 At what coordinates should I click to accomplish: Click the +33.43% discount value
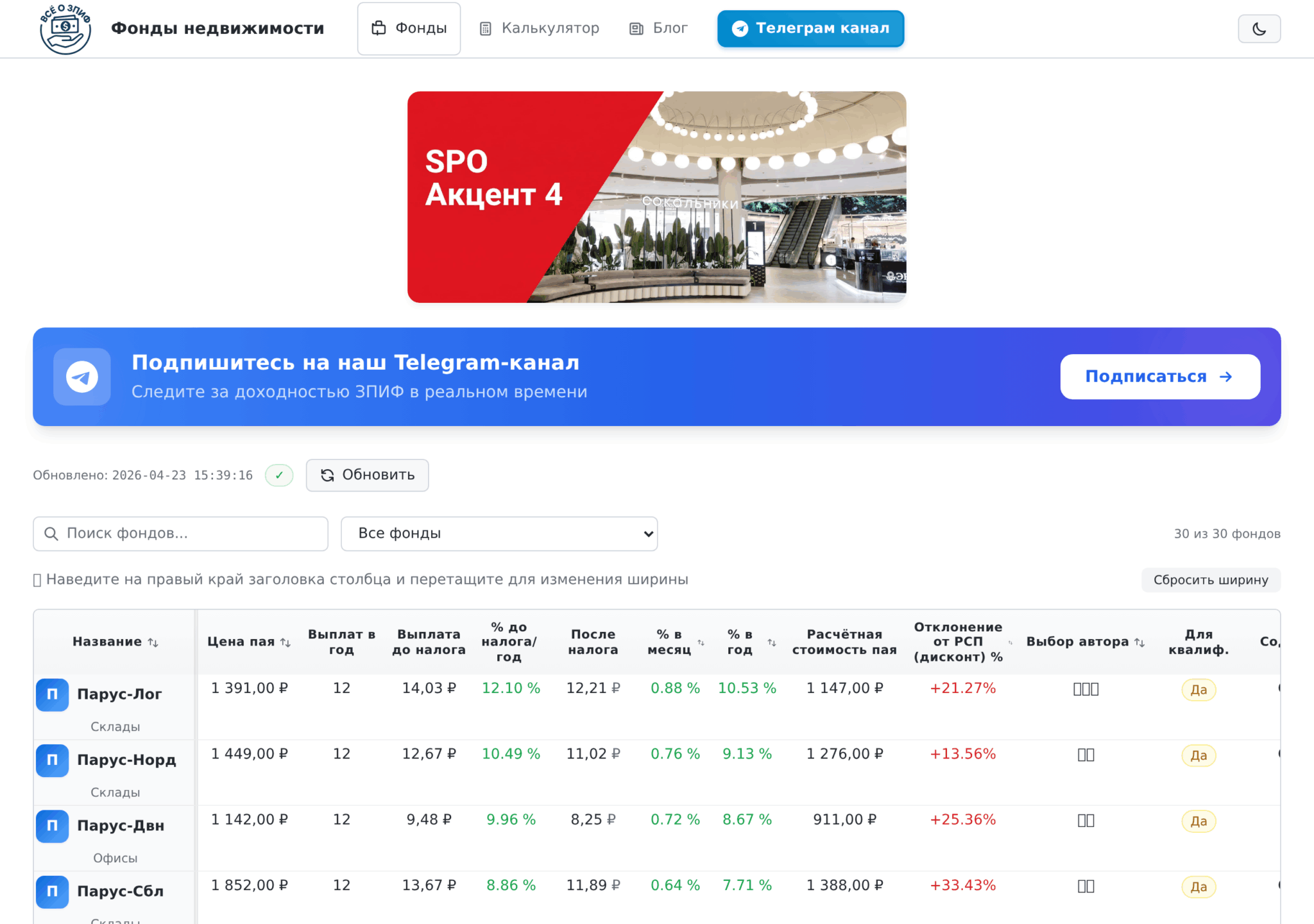pos(962,886)
